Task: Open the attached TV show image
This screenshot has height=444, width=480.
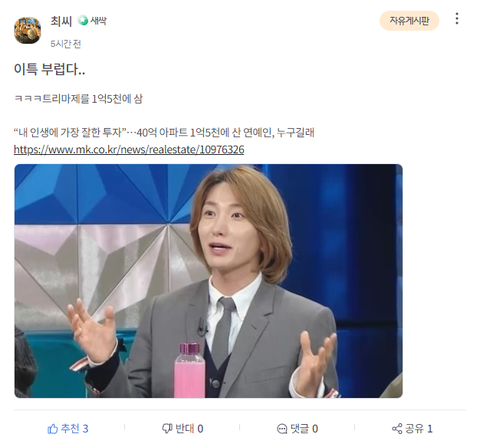Action: point(208,281)
